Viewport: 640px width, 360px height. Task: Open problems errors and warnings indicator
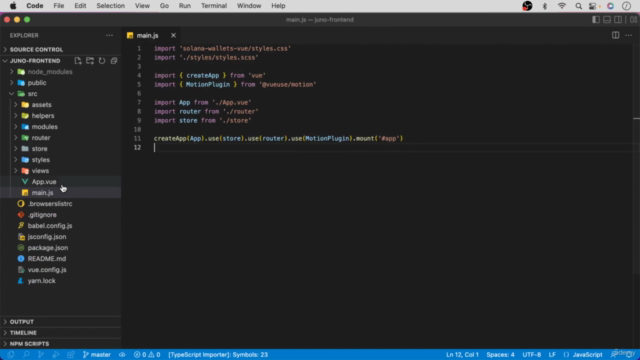click(x=147, y=355)
